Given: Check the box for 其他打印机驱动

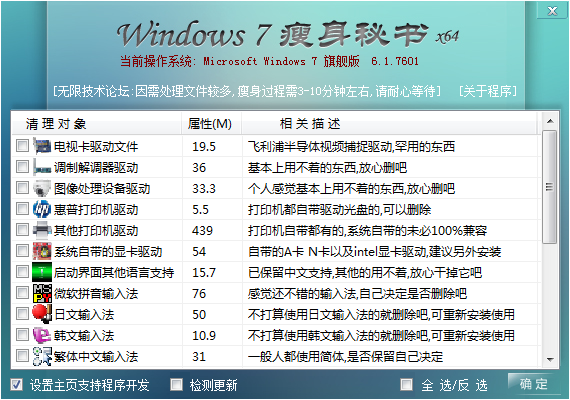Looking at the screenshot, I should (x=23, y=230).
